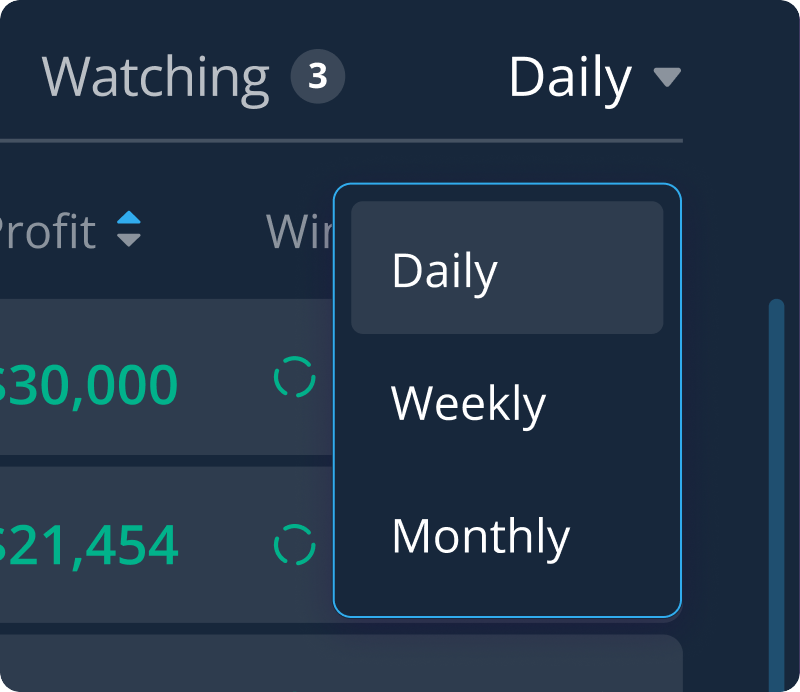Click the separator line under the Watching header
Screen dimensions: 800x692
(x=341, y=140)
